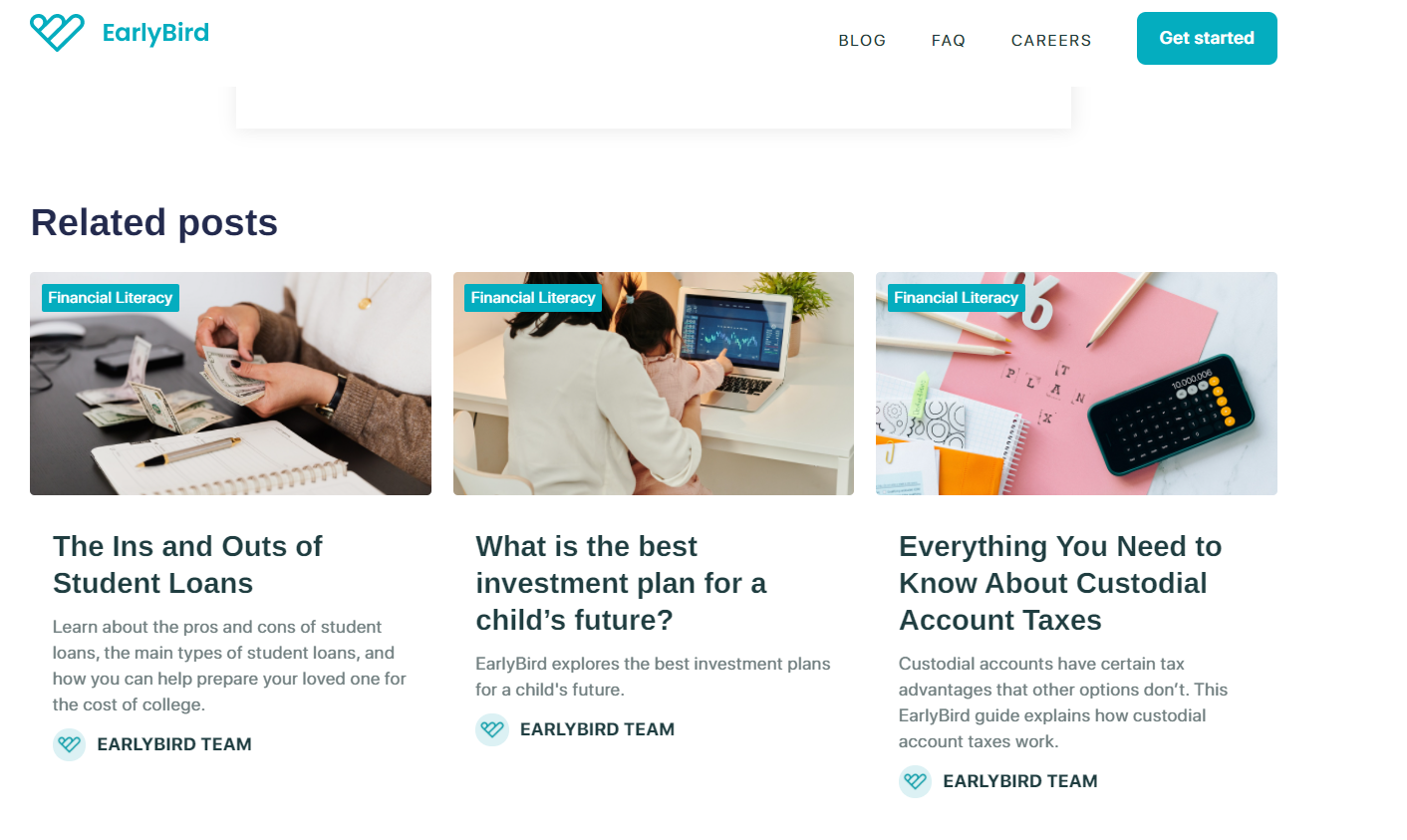
Task: Click the avatar icon under Student Loans post
Action: point(70,744)
